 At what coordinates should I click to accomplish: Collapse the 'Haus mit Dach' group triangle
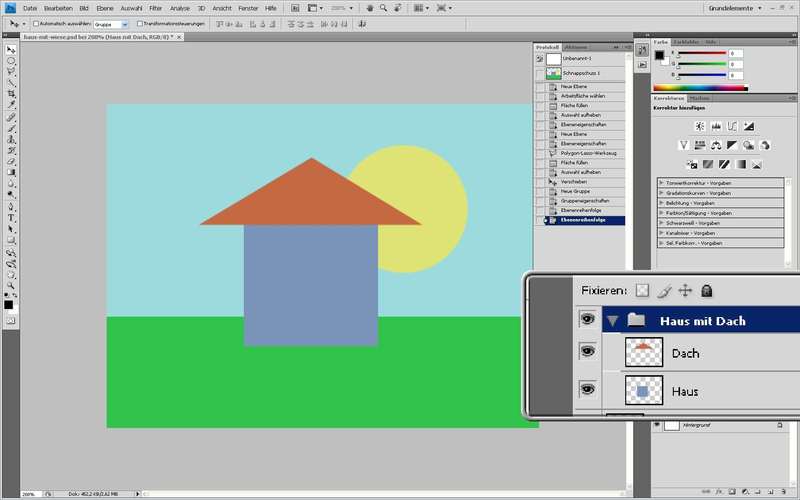pyautogui.click(x=612, y=321)
